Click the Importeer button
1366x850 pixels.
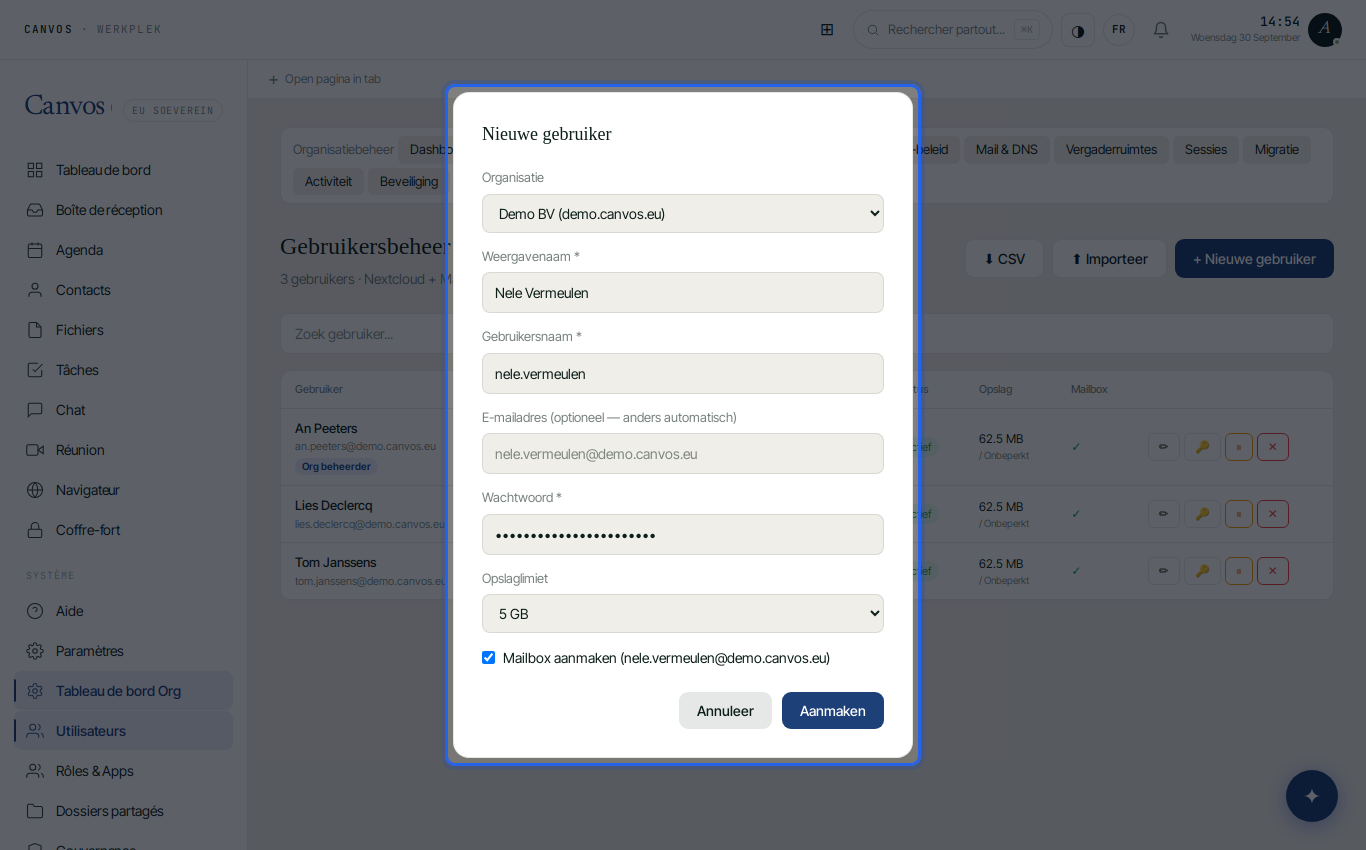click(x=1110, y=258)
